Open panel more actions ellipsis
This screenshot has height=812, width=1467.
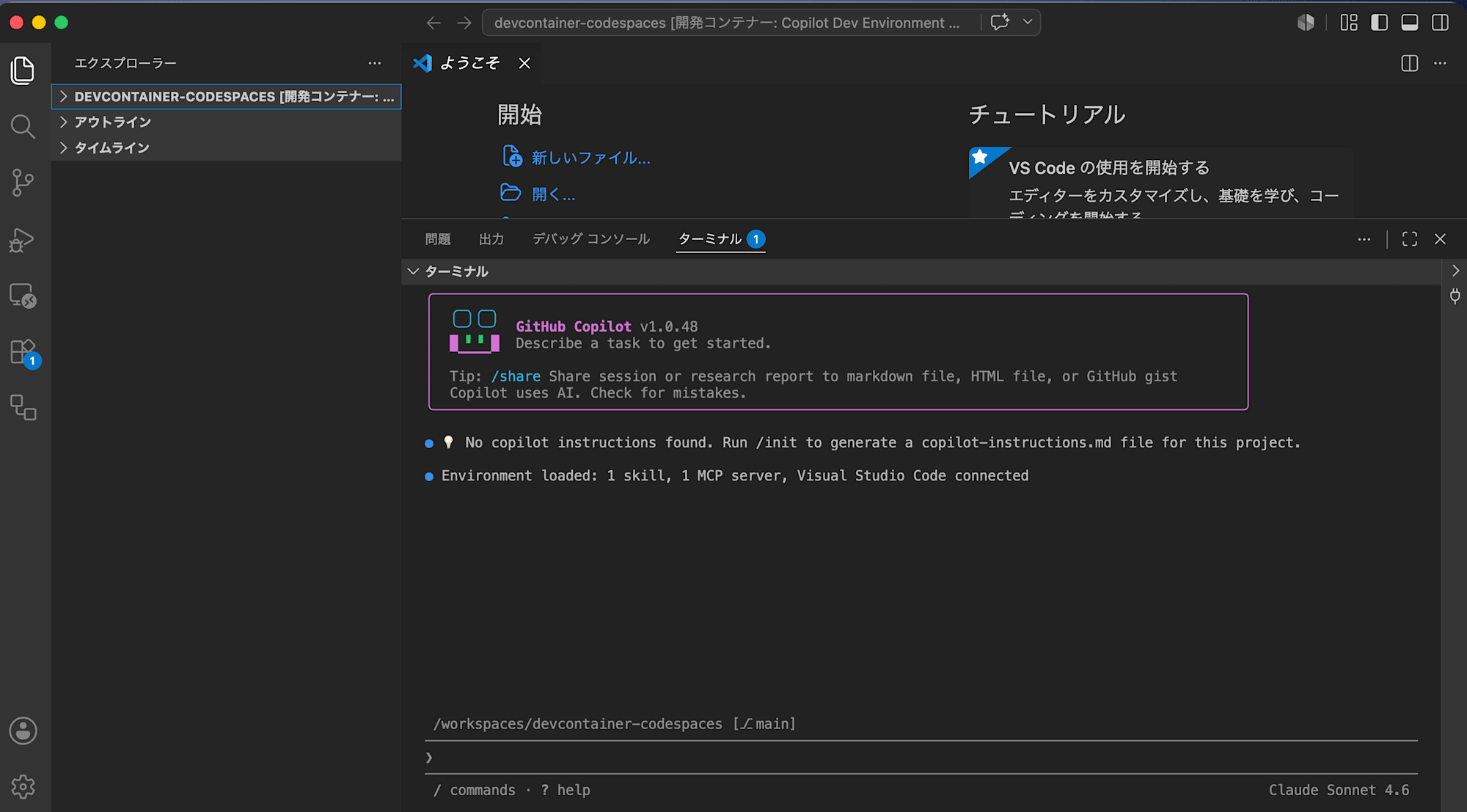click(1364, 239)
